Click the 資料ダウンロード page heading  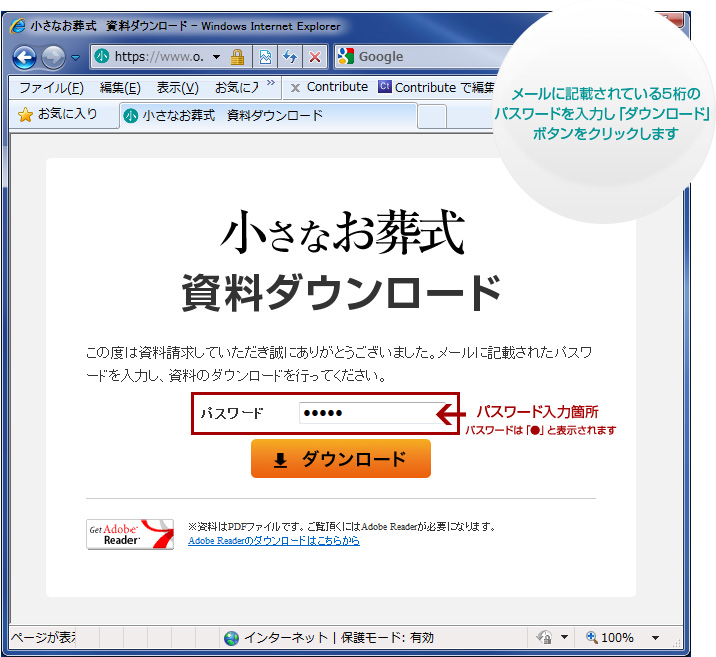click(341, 293)
